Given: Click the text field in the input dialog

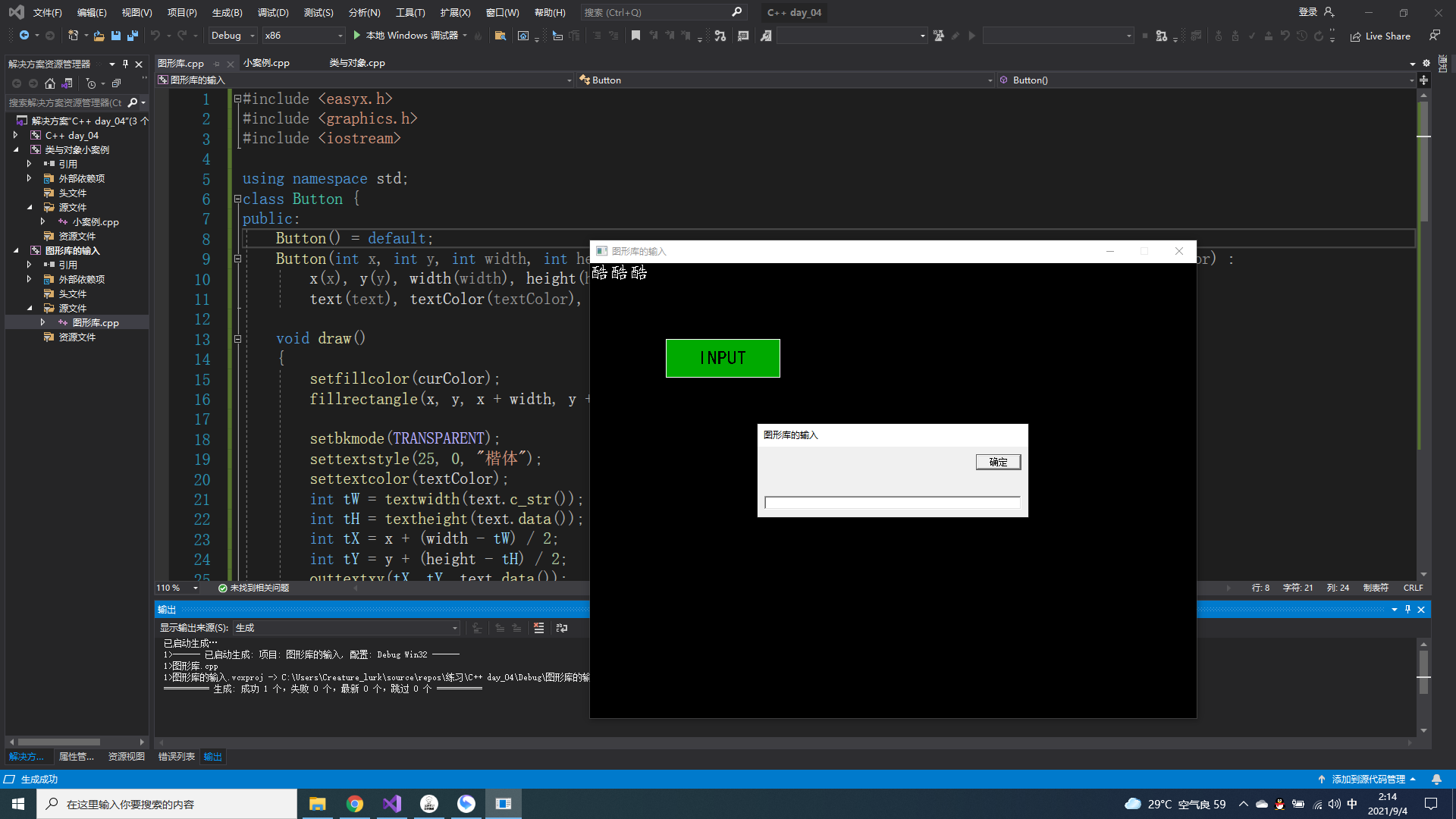Looking at the screenshot, I should click(892, 502).
